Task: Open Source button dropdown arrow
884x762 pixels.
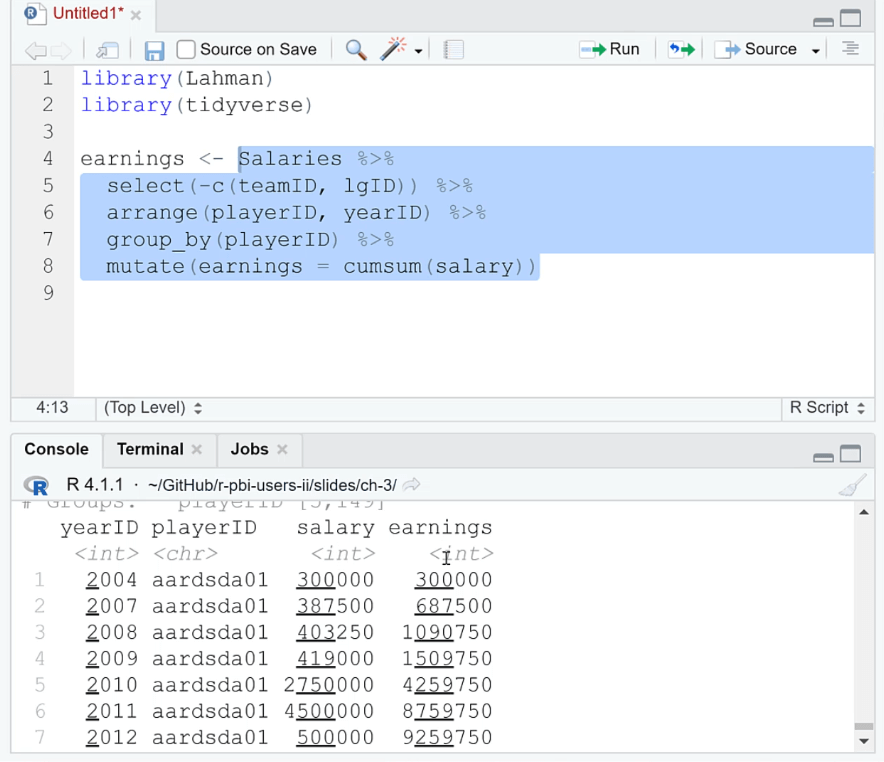Action: pos(815,51)
